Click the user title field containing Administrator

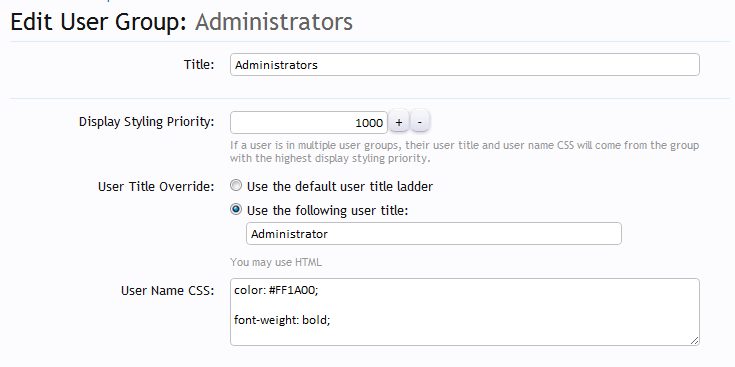click(x=434, y=233)
